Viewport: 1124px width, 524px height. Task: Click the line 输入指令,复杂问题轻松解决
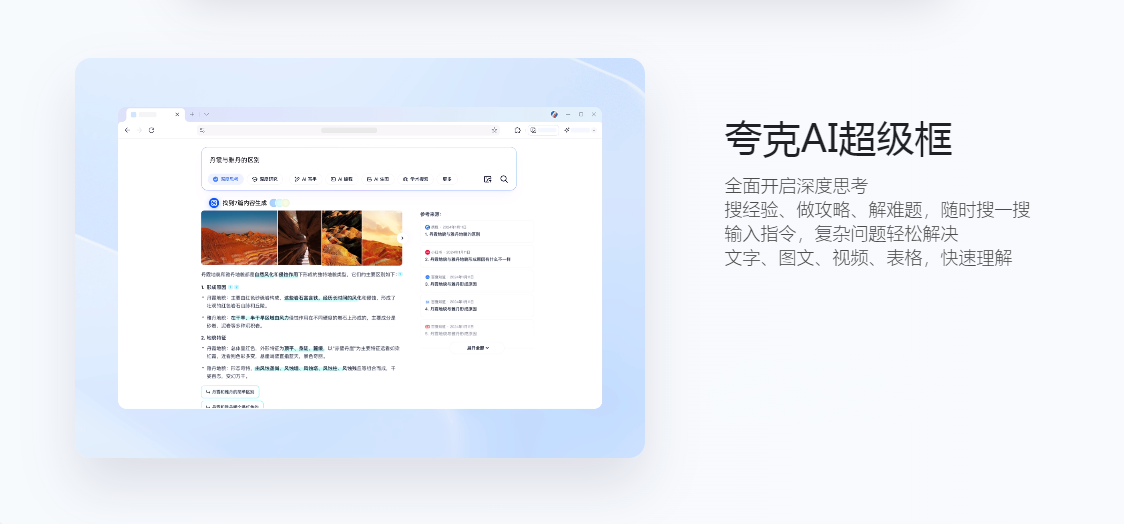click(841, 234)
